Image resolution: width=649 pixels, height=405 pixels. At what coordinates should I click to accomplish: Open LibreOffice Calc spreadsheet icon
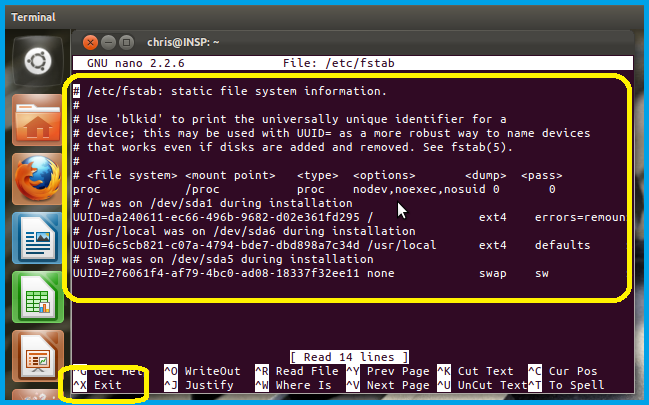point(38,297)
